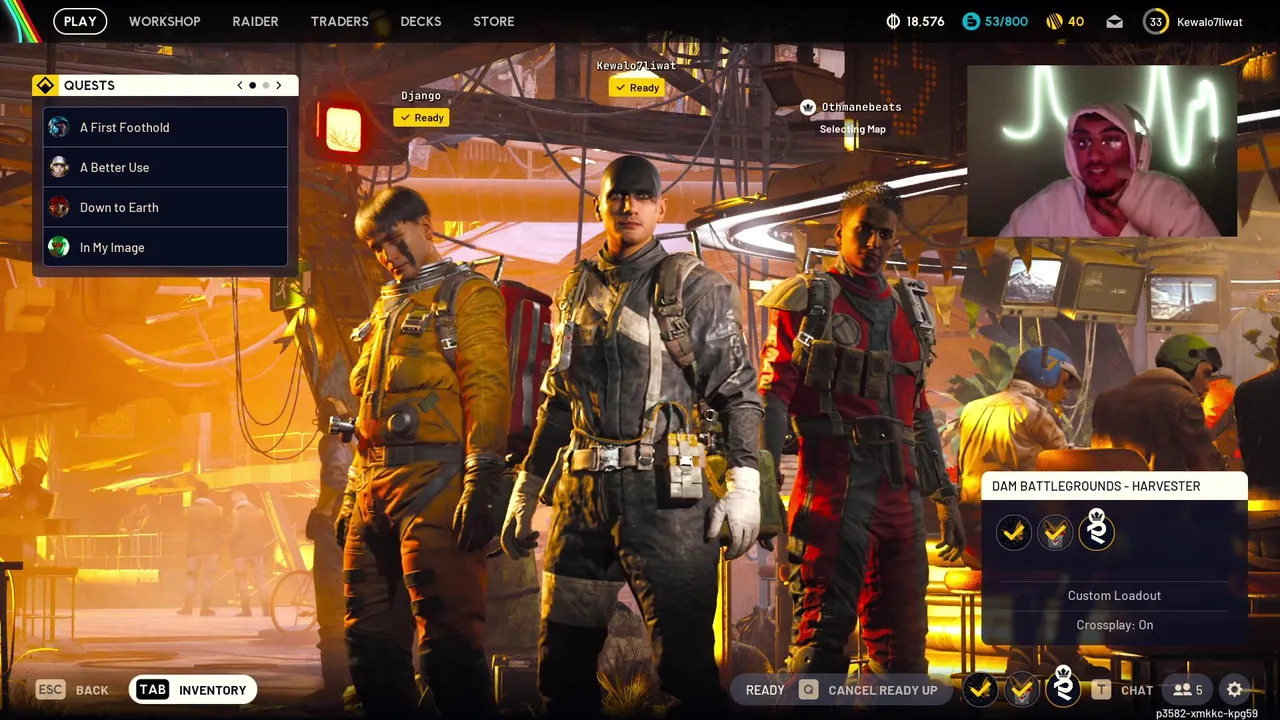
Task: Open the mail inbox icon
Action: [1114, 21]
